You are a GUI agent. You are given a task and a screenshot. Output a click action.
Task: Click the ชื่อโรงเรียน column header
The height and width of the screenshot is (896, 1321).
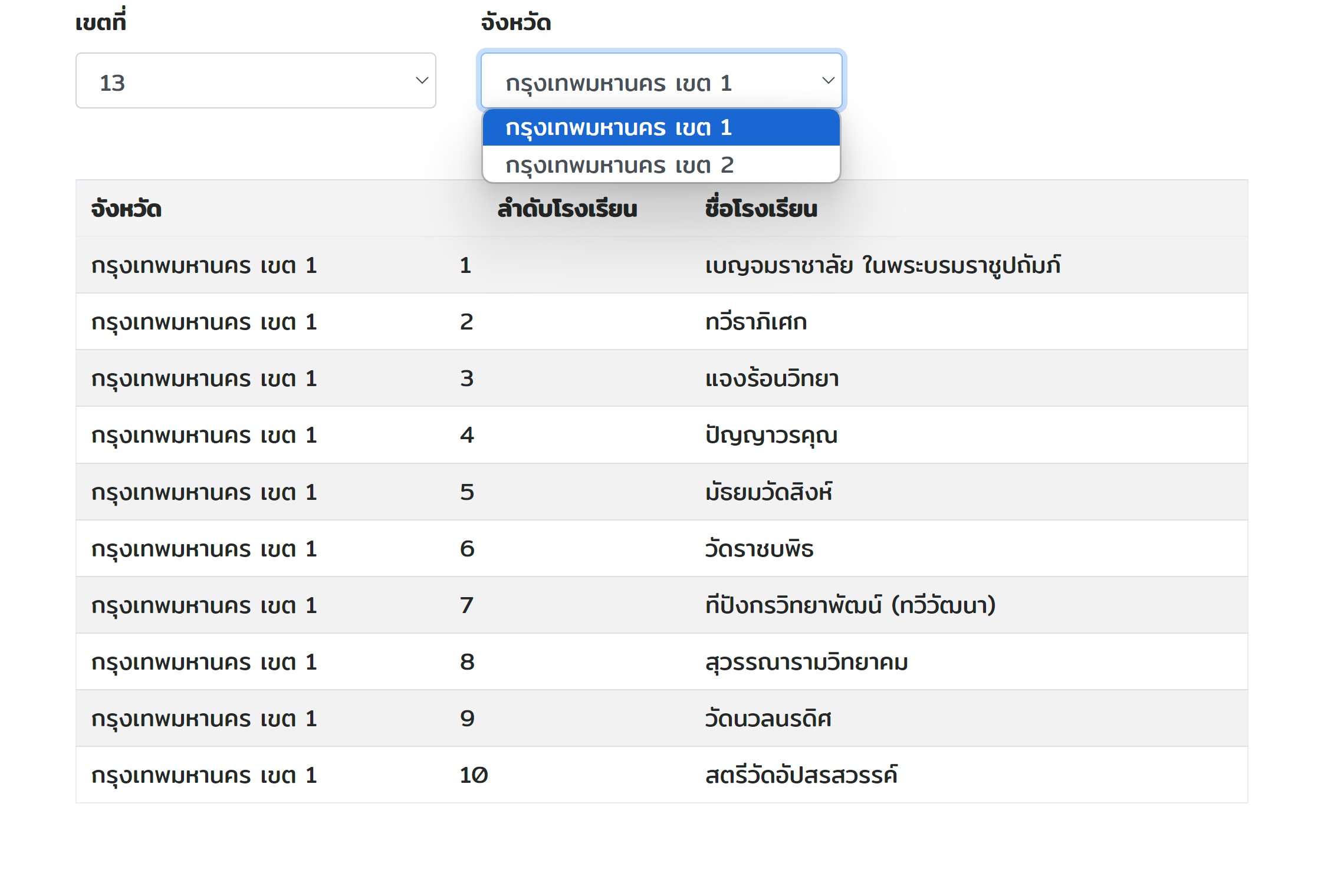761,207
